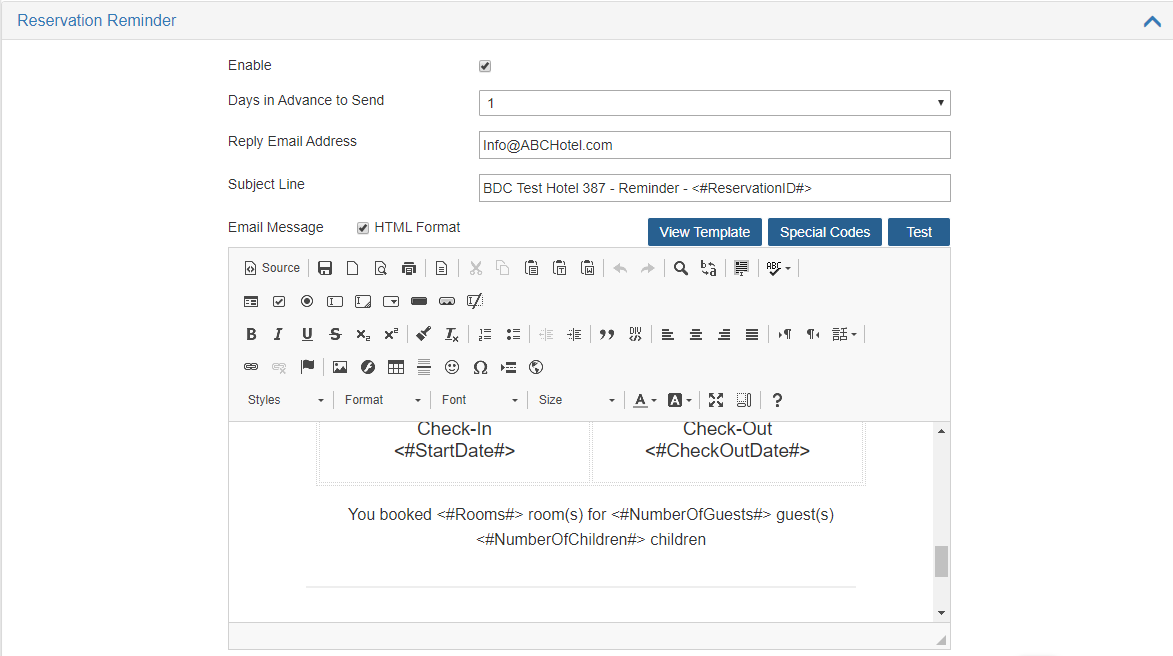Apply Superscript formatting
Image resolution: width=1173 pixels, height=656 pixels.
click(391, 334)
